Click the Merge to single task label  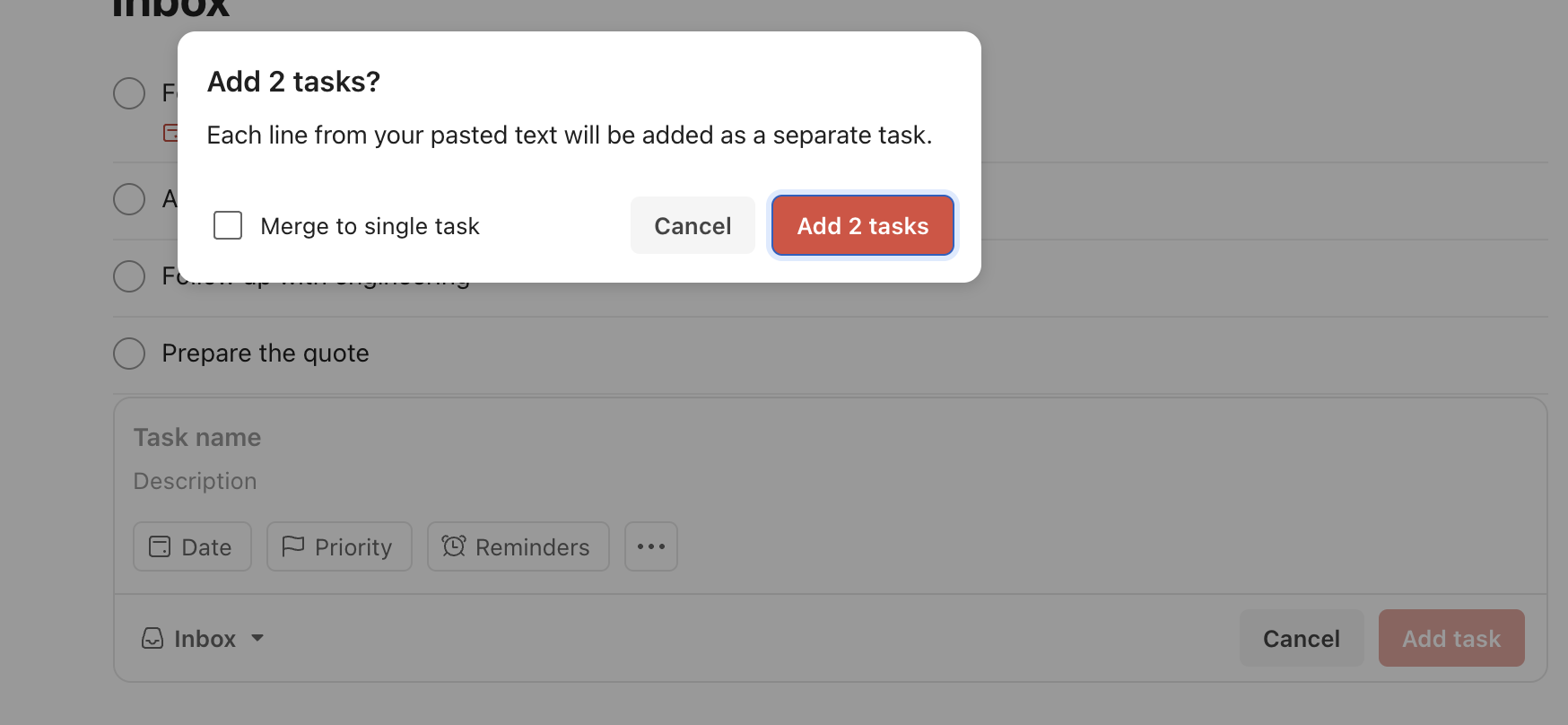point(370,226)
